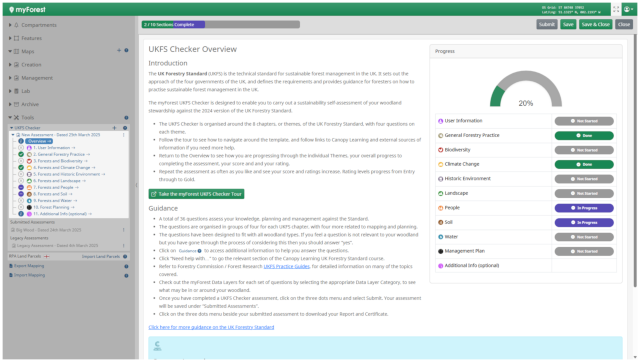Click Done badge for General Forestry Practice
Screen dimensions: 640x362
pyautogui.click(x=584, y=135)
